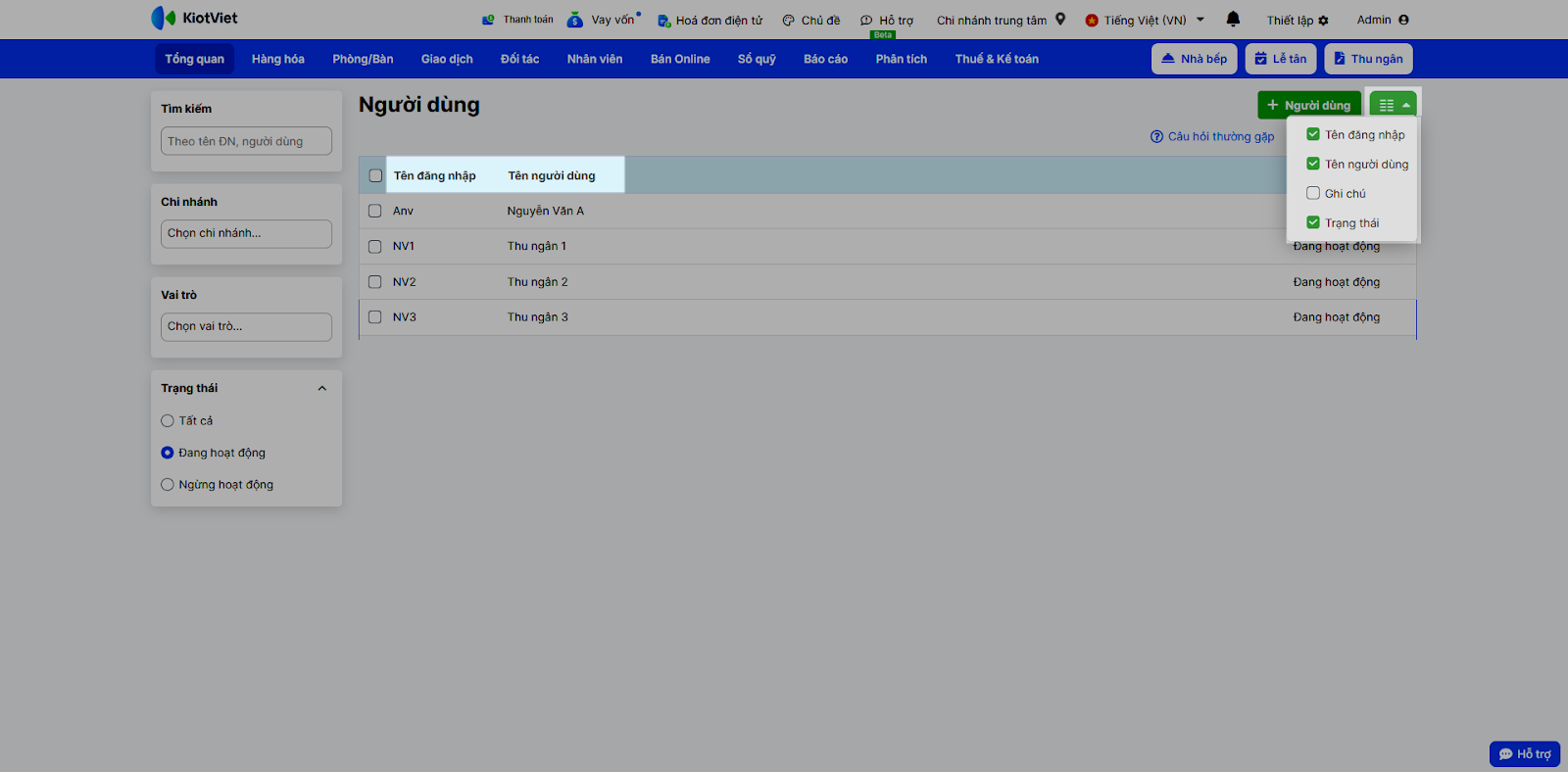The image size is (1568, 772).
Task: Click the Thiết lập gear icon
Action: pos(1324,21)
